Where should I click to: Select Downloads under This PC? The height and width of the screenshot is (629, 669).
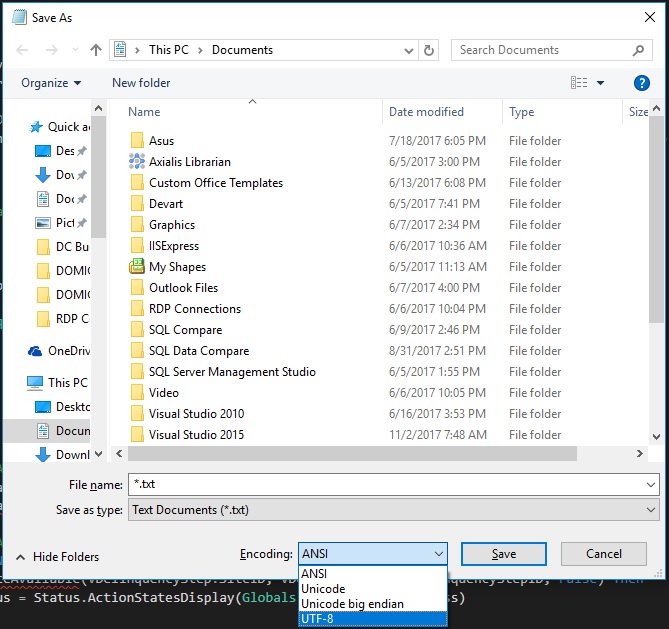click(x=62, y=454)
